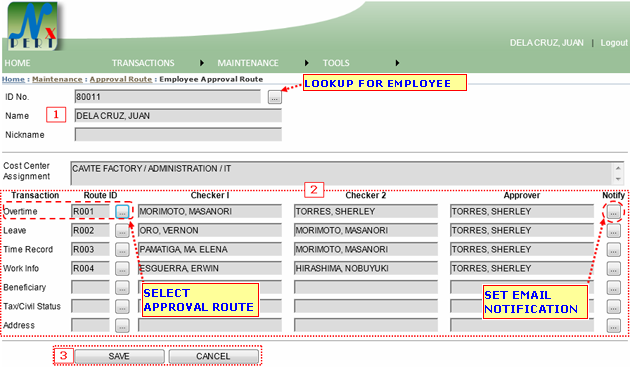Open the MAINTENANCE menu
Viewport: 630px width, 367px height.
pyautogui.click(x=248, y=63)
